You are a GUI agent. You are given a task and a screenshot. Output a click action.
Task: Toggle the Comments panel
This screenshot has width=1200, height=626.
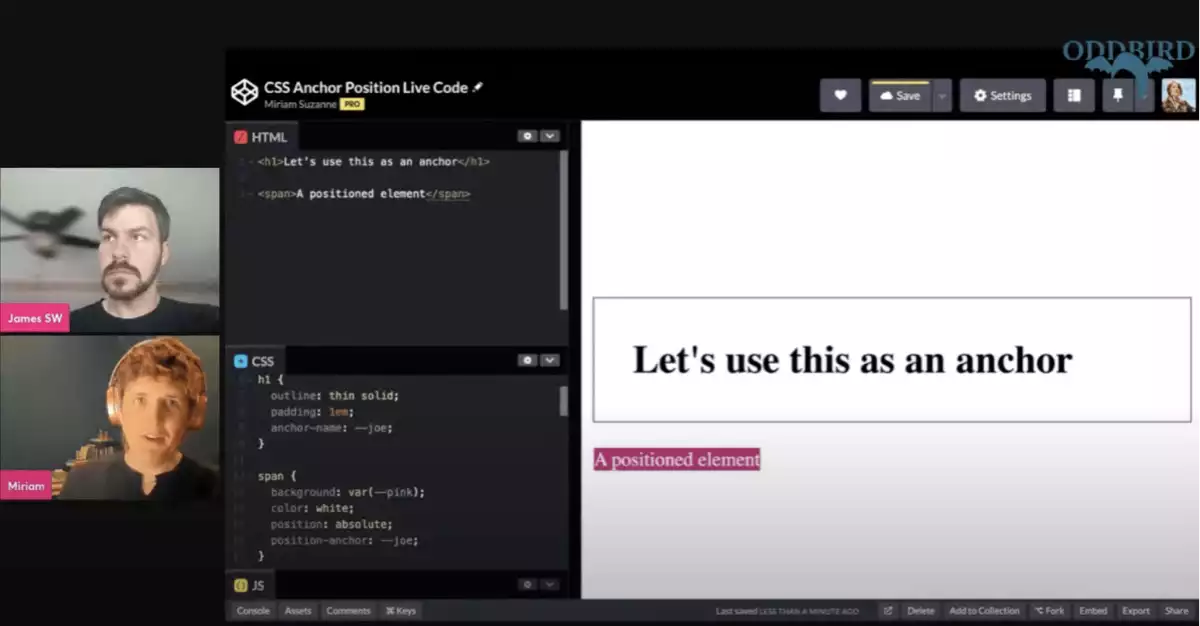(348, 611)
